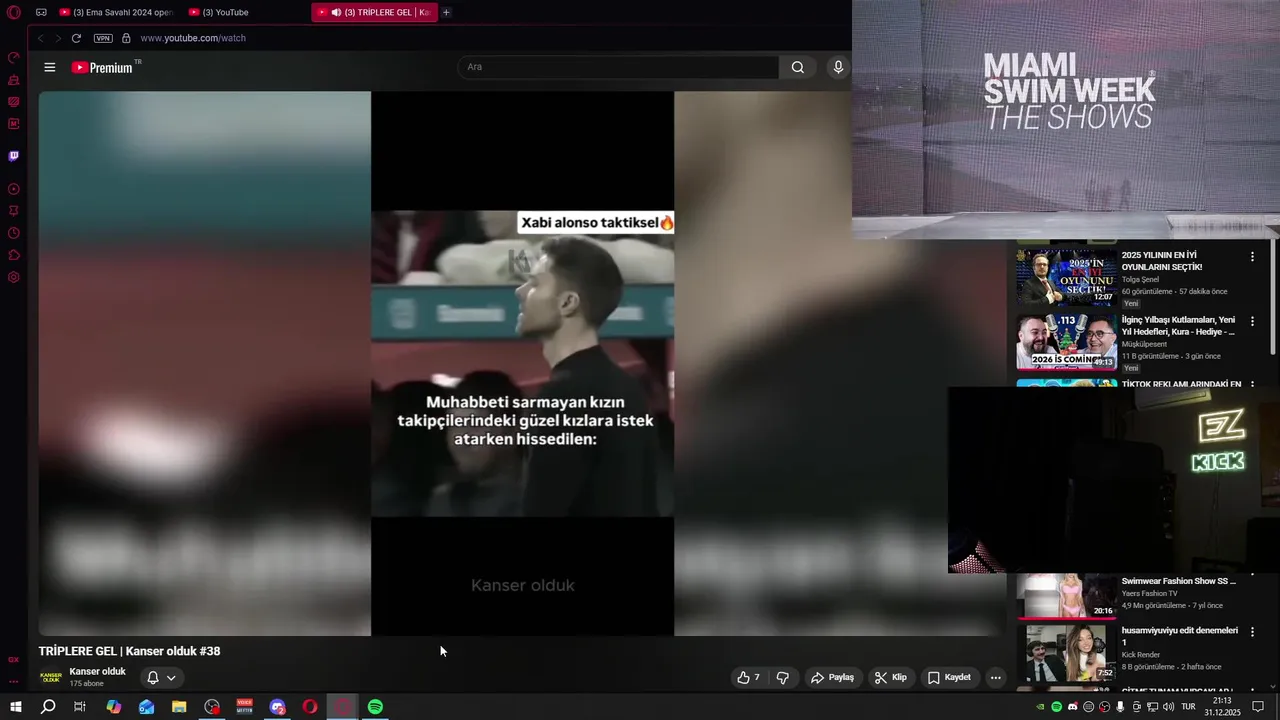Open Twitch panel in Opera sidebar
The height and width of the screenshot is (720, 1280).
pyautogui.click(x=14, y=156)
